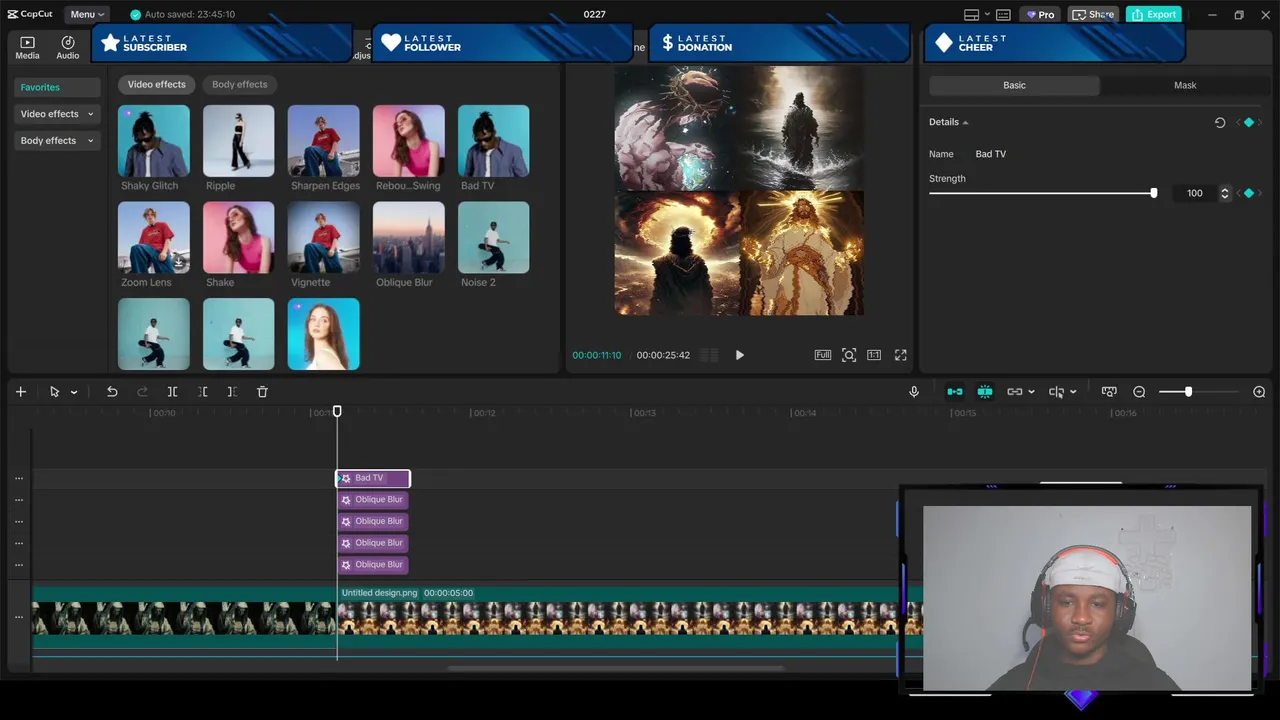Adjust the timeline zoom slider
The height and width of the screenshot is (720, 1280).
[x=1188, y=392]
